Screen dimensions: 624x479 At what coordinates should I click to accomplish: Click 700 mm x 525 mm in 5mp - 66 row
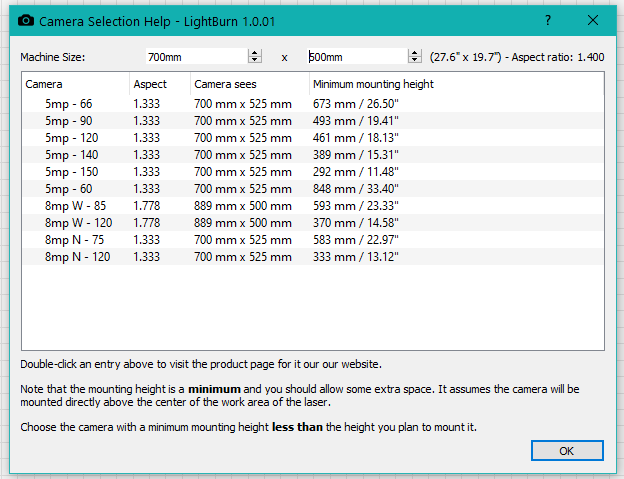coord(243,104)
